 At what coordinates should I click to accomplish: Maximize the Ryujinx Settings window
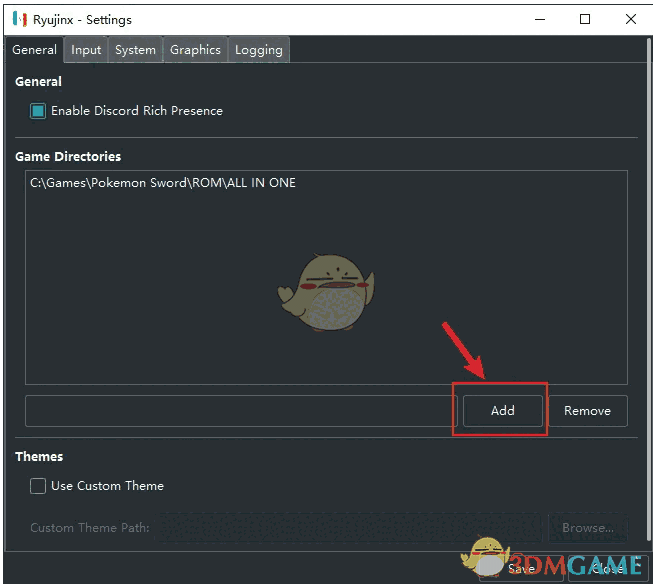click(x=585, y=19)
